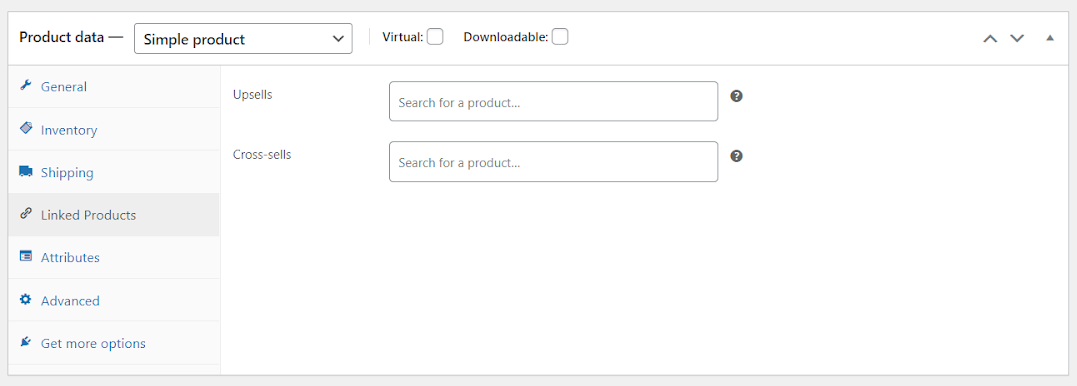Viewport: 1077px width, 386px height.
Task: Click the truck icon beside Shipping
Action: pos(26,171)
